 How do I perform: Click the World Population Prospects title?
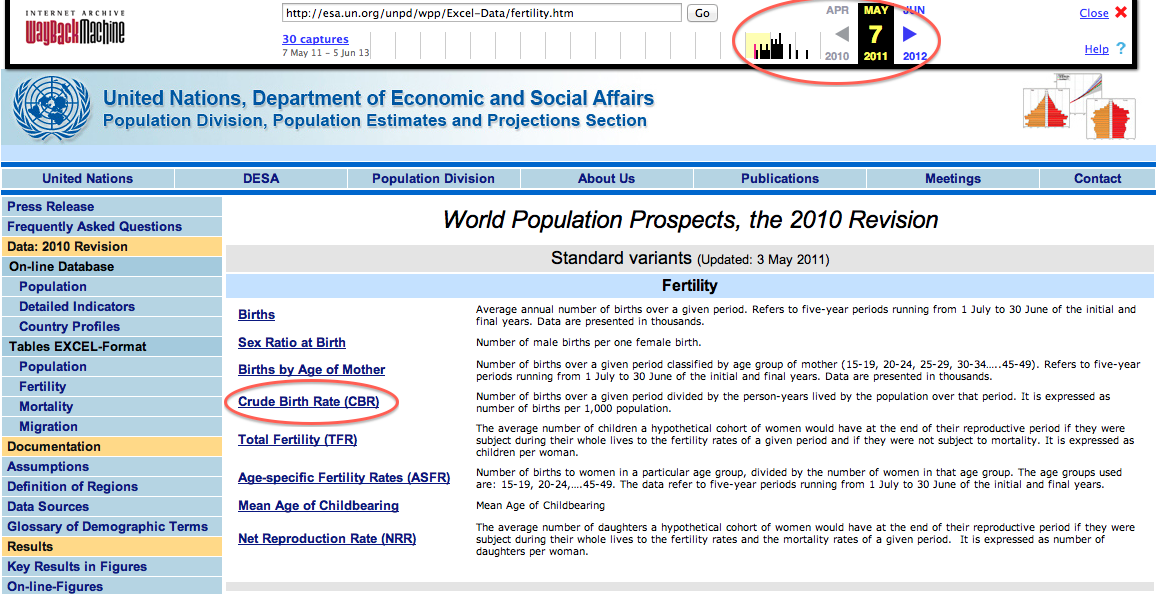[690, 220]
